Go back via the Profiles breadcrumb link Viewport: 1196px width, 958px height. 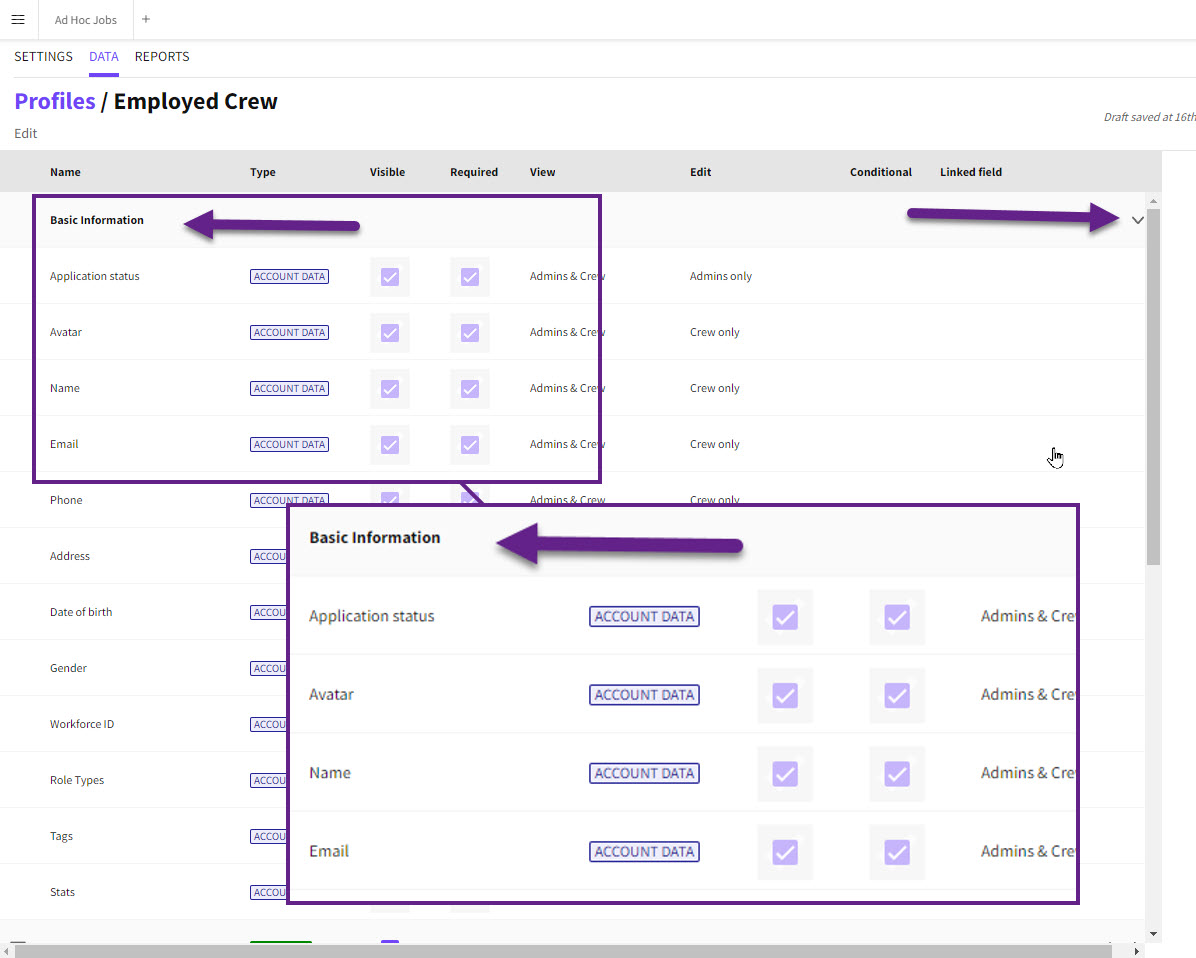point(55,101)
